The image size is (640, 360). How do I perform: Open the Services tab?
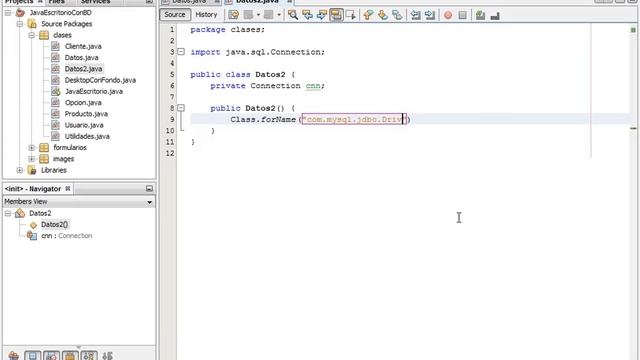pyautogui.click(x=95, y=2)
